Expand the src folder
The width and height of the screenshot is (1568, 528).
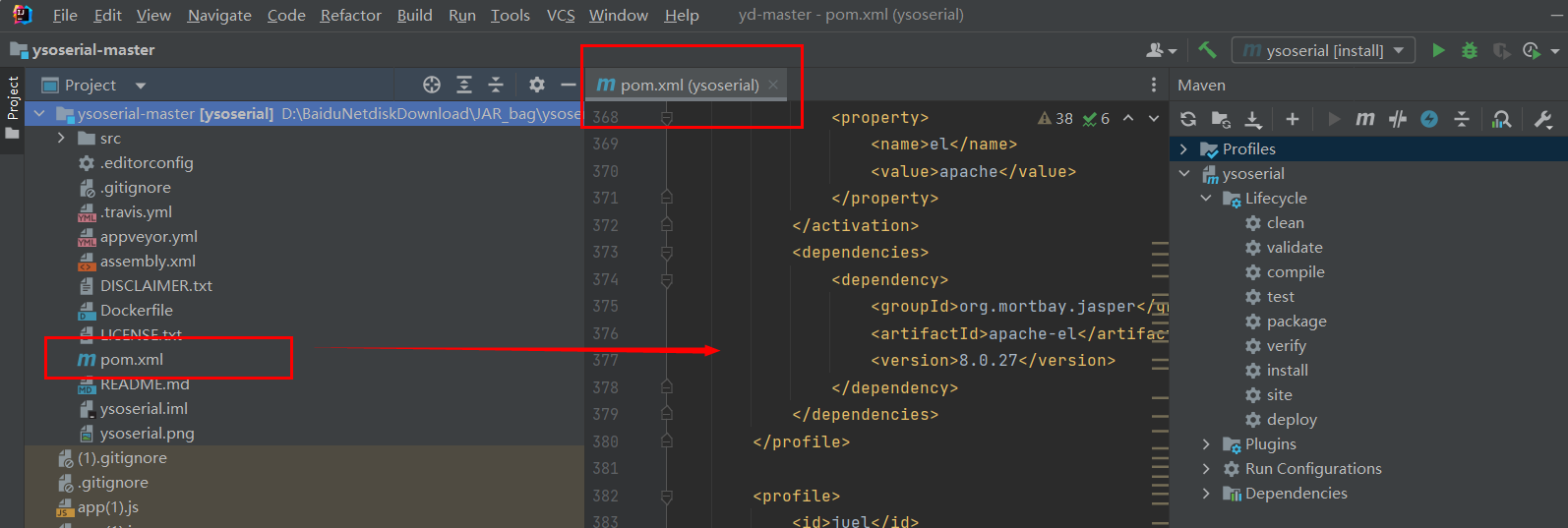click(x=61, y=139)
